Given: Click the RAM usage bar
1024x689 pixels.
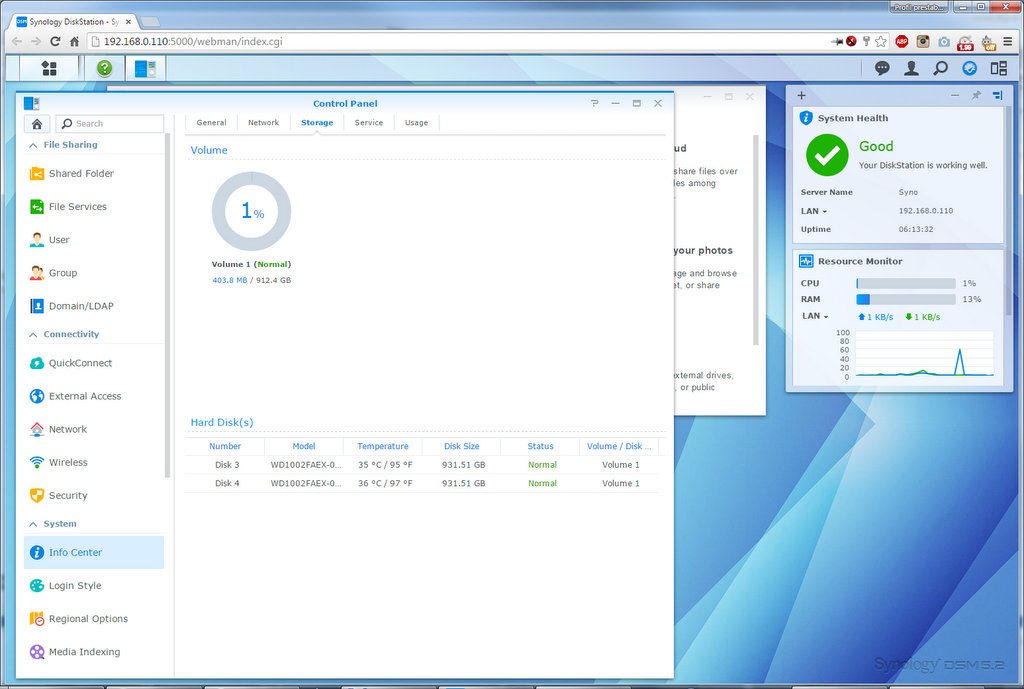Looking at the screenshot, I should pos(906,299).
